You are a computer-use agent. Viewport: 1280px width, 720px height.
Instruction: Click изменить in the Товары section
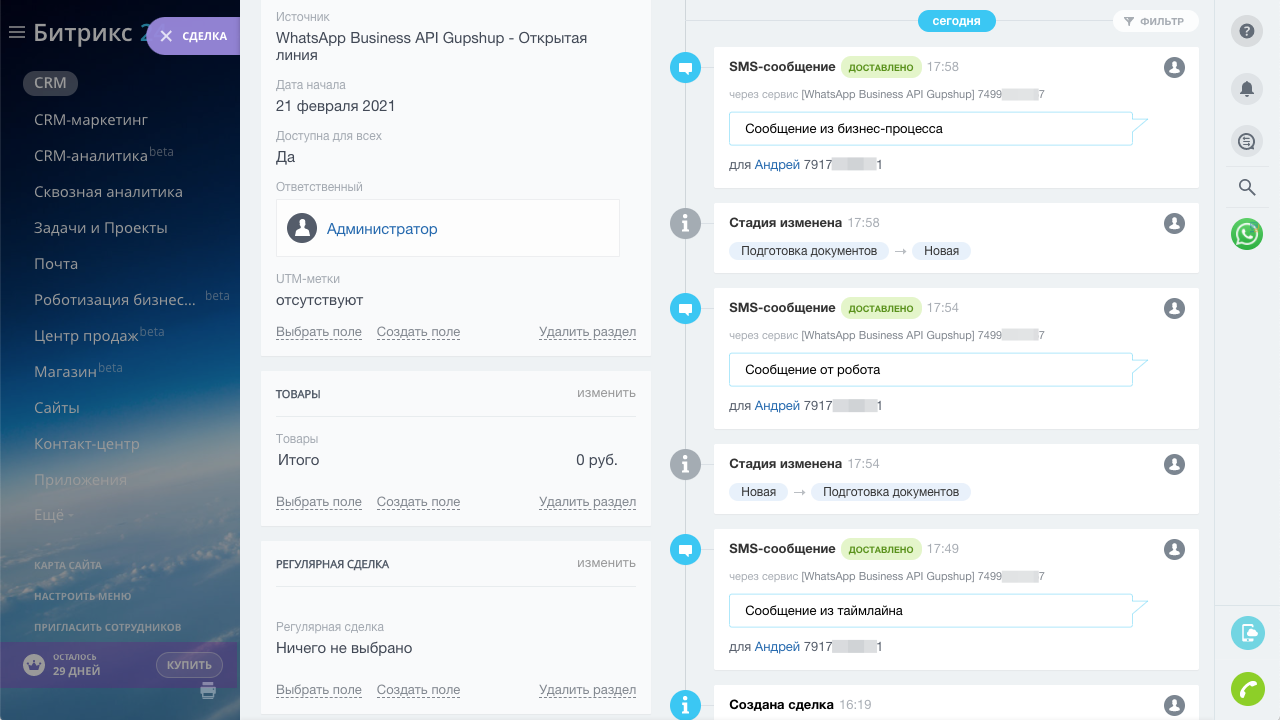(x=606, y=393)
